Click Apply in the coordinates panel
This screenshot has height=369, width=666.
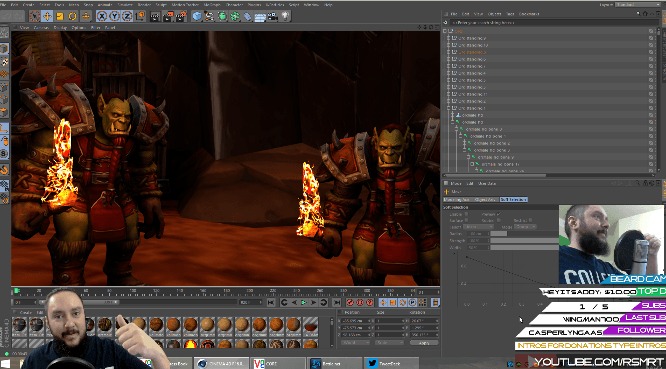[423, 342]
